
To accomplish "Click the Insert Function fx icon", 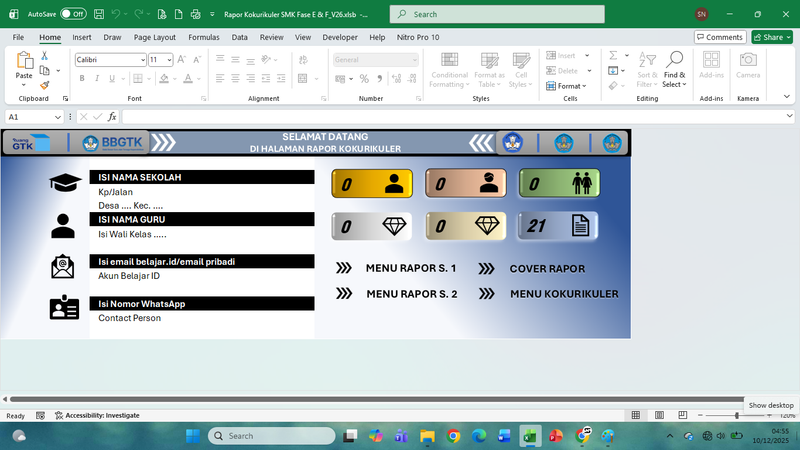I will (112, 117).
